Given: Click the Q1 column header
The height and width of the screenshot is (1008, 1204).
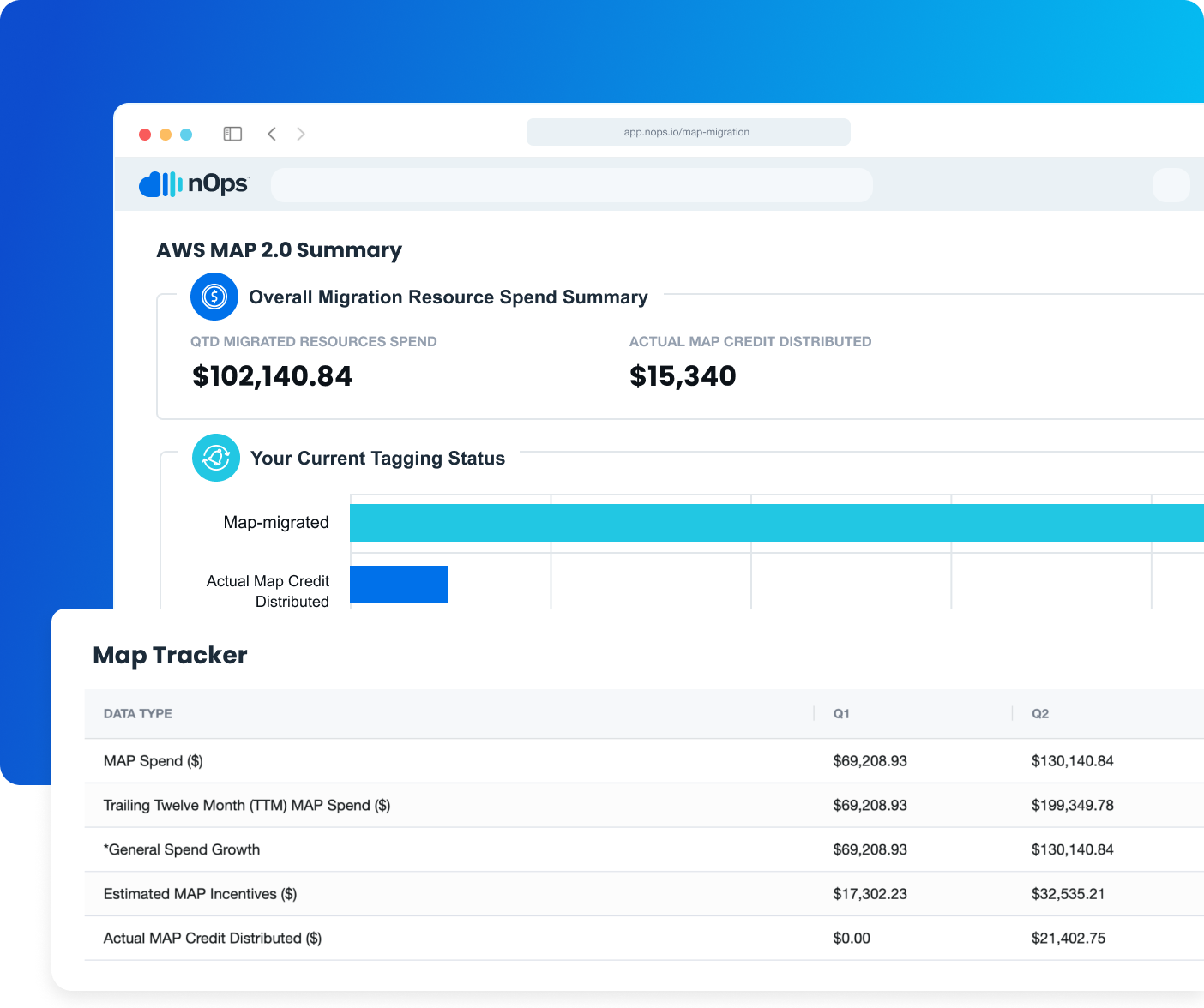Looking at the screenshot, I should [841, 714].
